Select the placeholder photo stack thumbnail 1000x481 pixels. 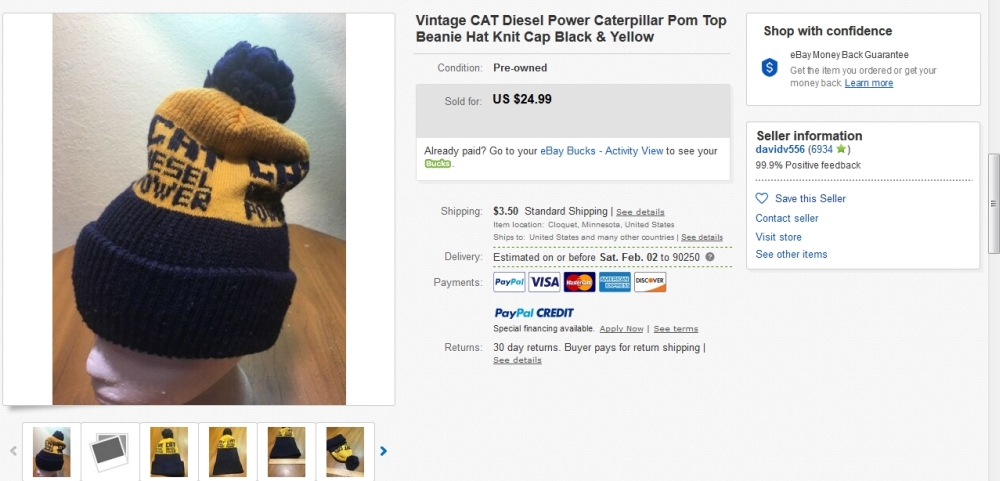110,451
